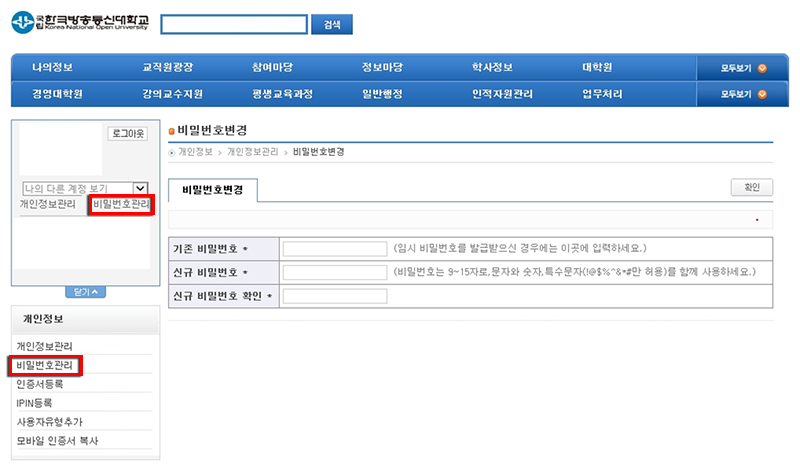Click the 개인정보 breadcrumb link
The image size is (800, 472).
click(195, 152)
